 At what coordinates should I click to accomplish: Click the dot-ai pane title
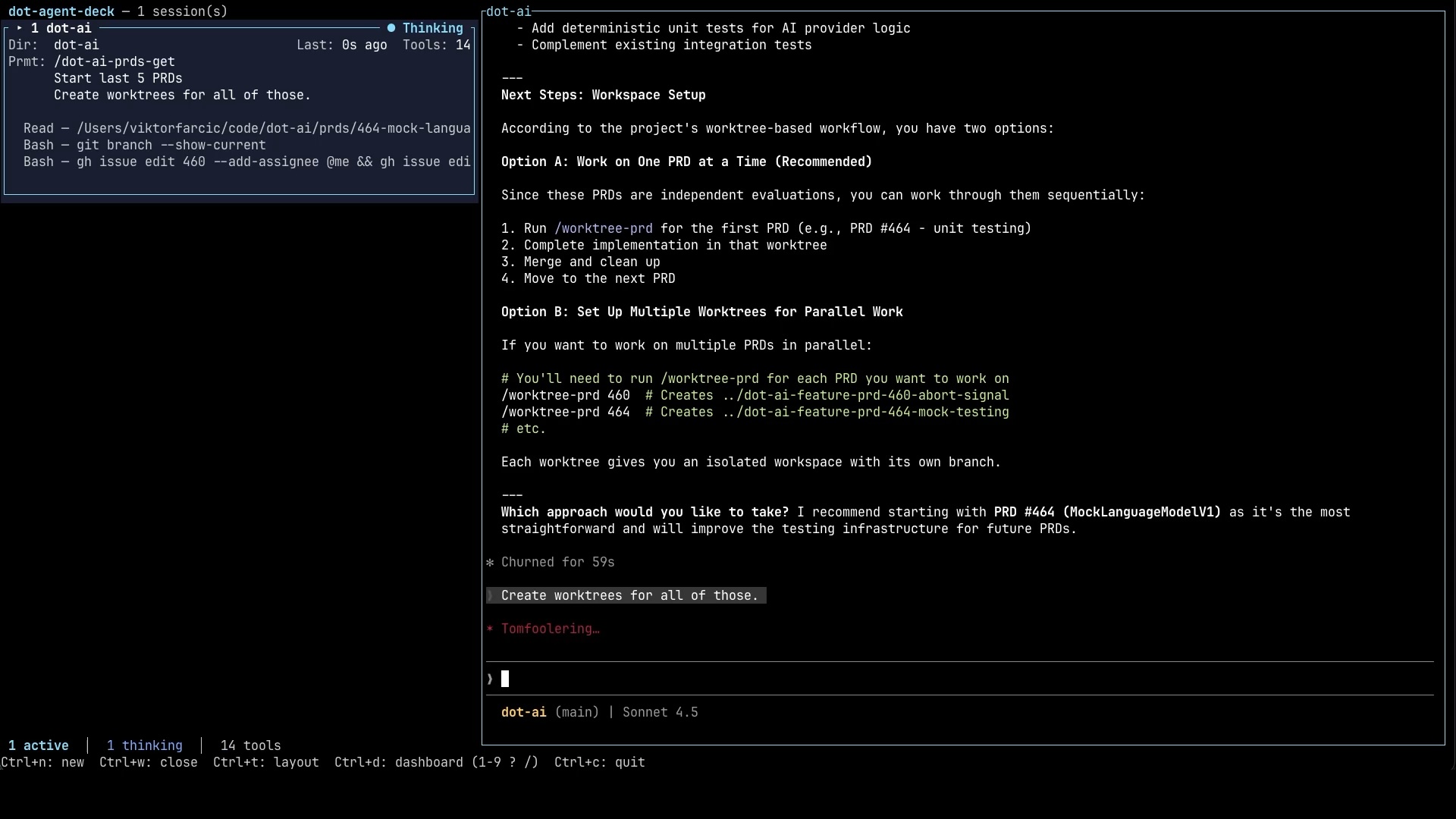pos(509,11)
